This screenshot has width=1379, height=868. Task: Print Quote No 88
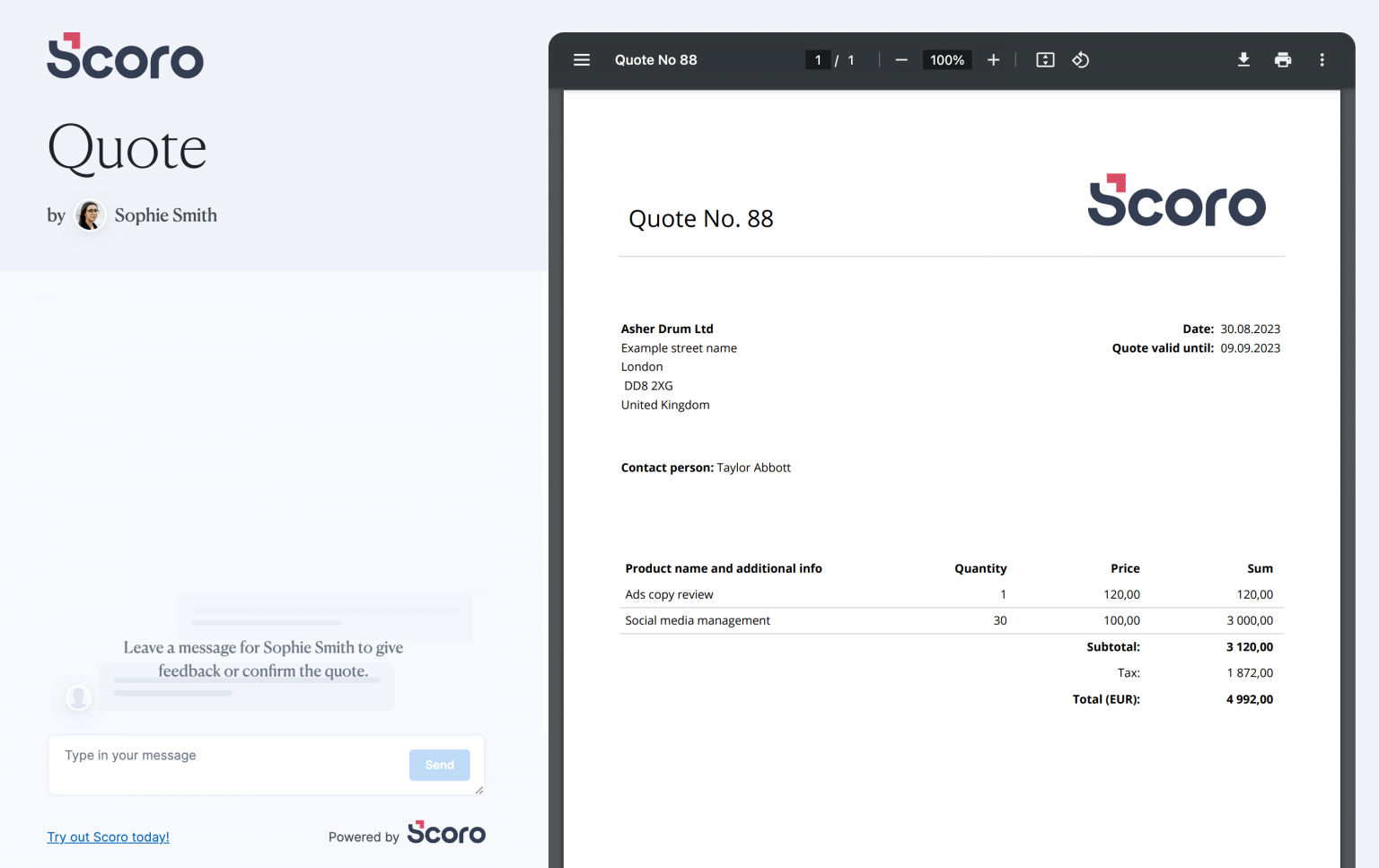[x=1283, y=59]
